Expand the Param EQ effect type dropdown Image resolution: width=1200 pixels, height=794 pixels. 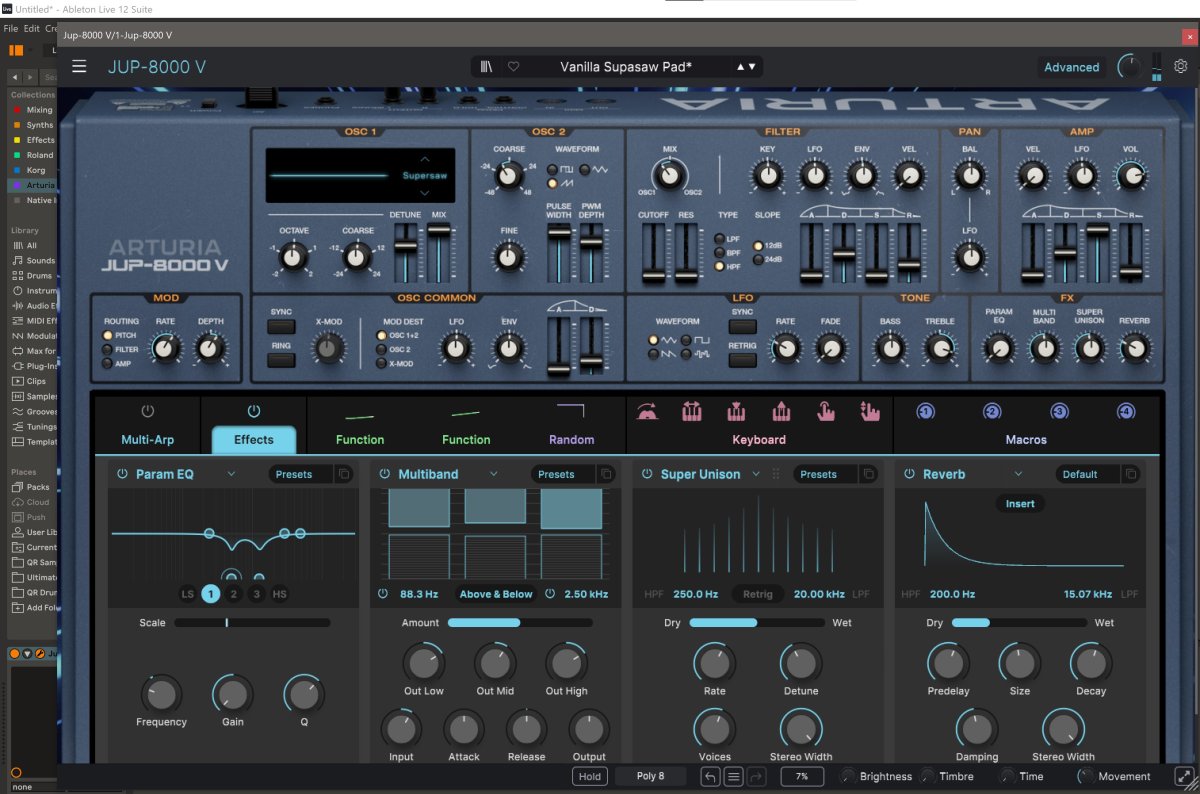pos(231,474)
